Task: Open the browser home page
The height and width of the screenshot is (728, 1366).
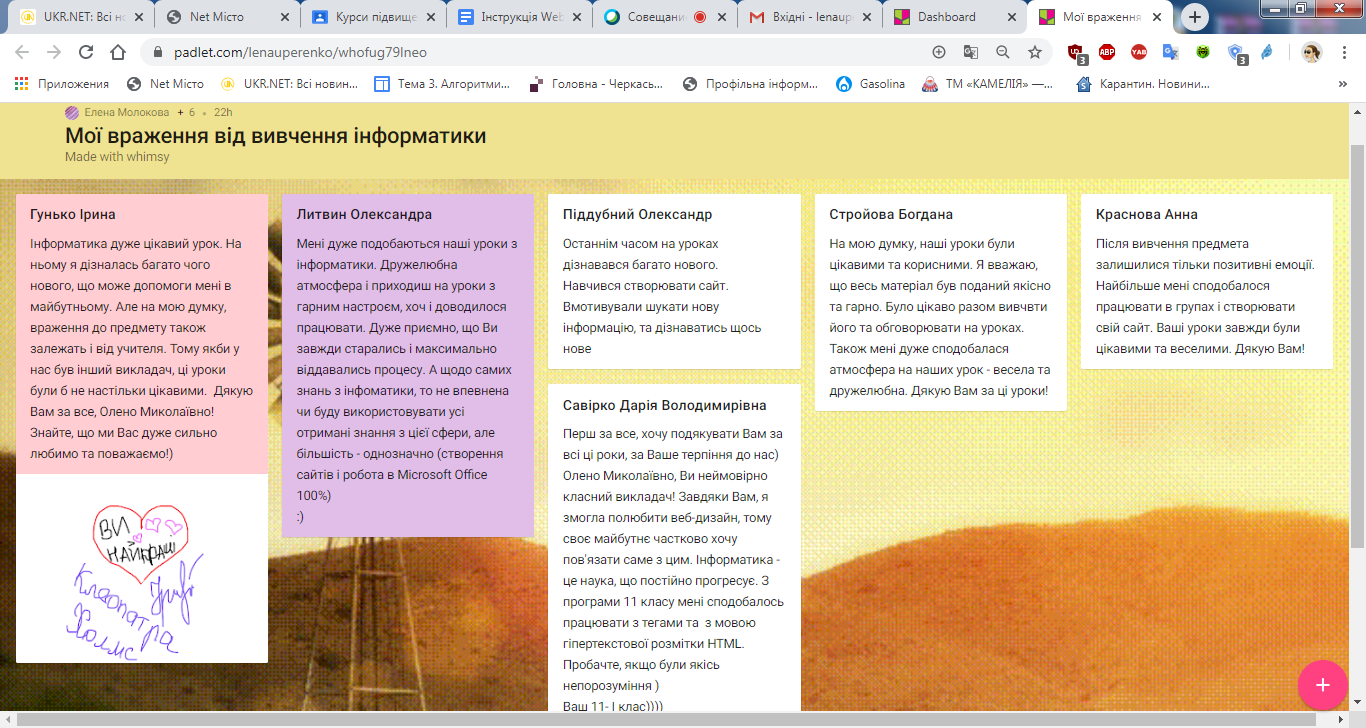Action: 118,52
